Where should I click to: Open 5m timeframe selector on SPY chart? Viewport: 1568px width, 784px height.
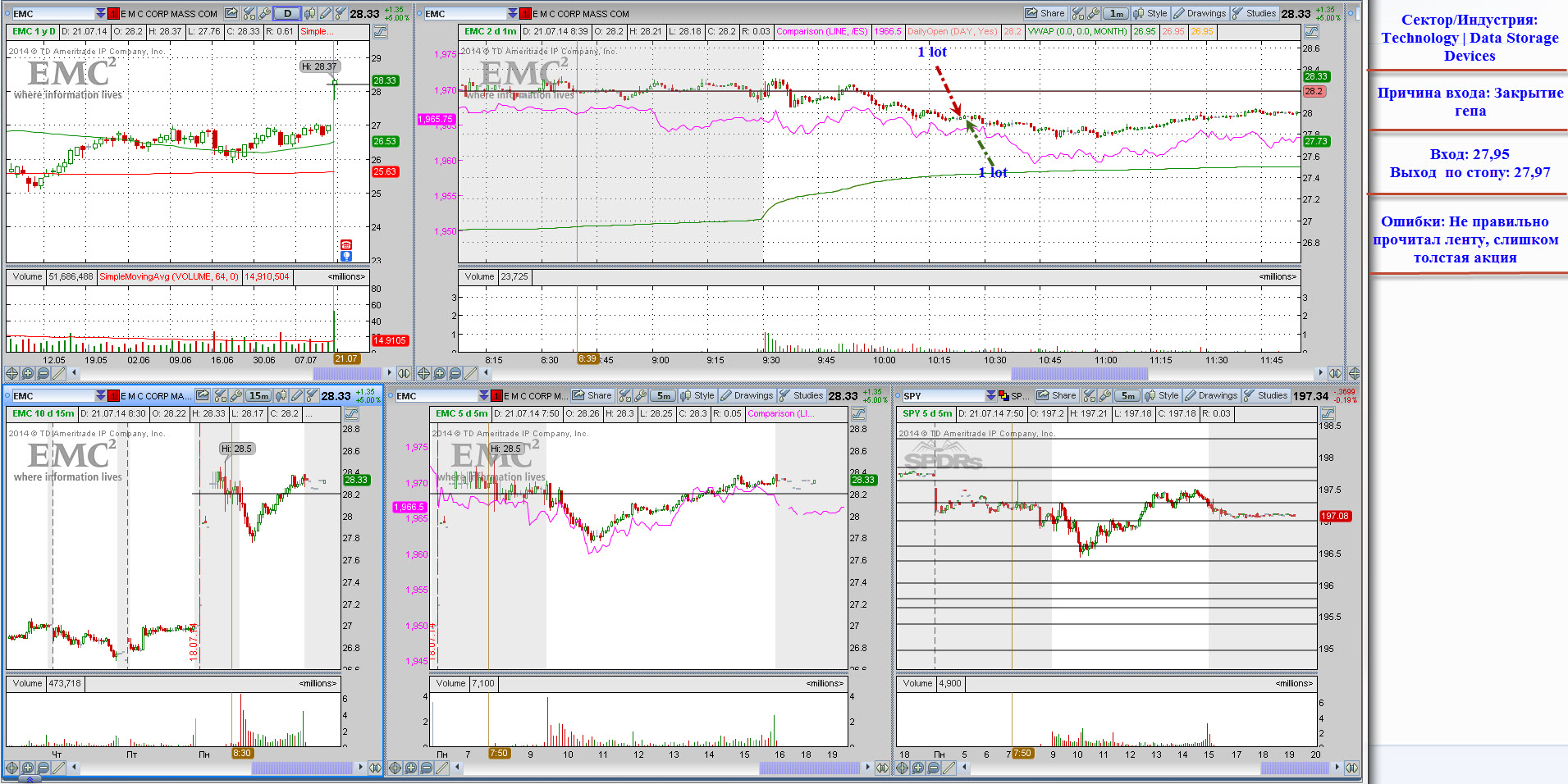1128,395
